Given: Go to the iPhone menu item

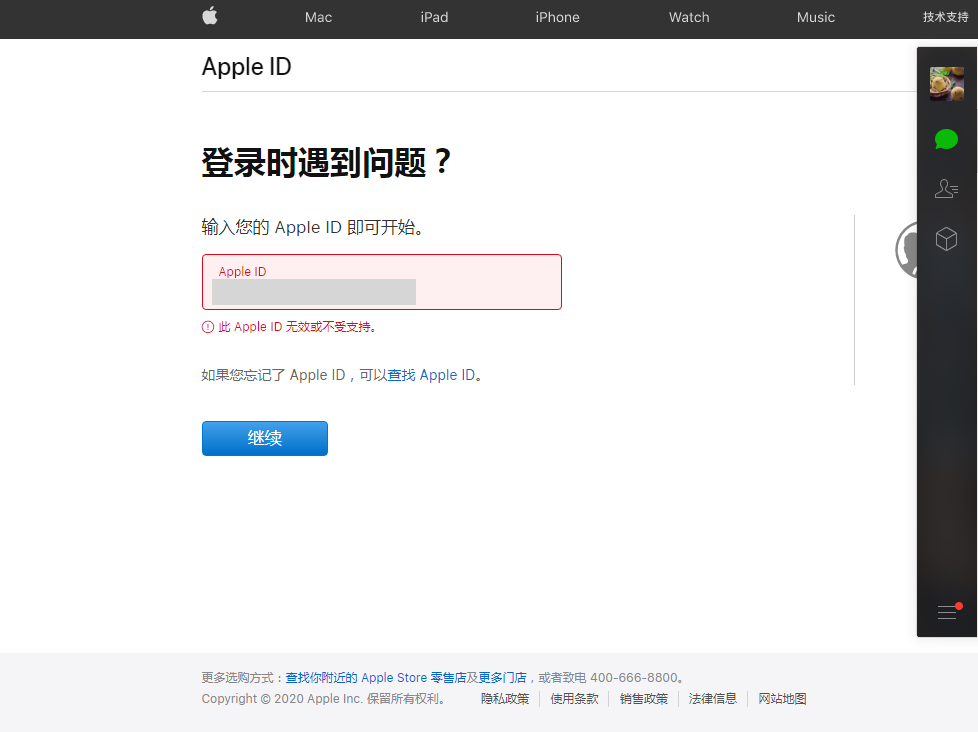Looking at the screenshot, I should [558, 17].
